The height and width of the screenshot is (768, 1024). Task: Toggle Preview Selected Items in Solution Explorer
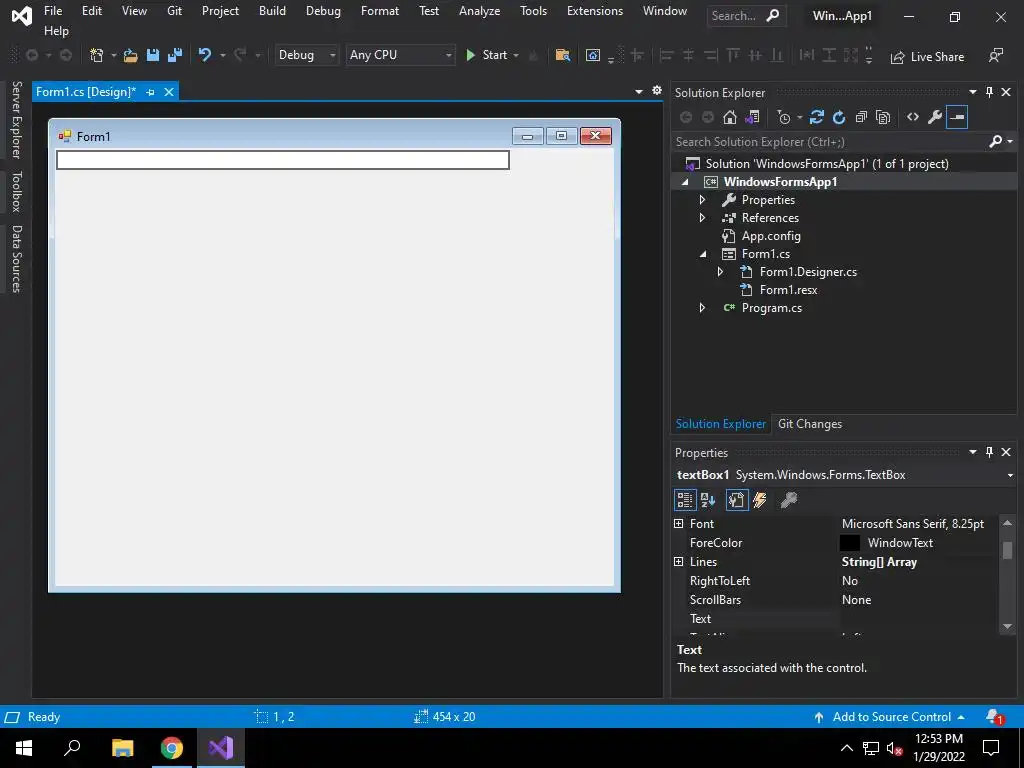click(x=957, y=118)
